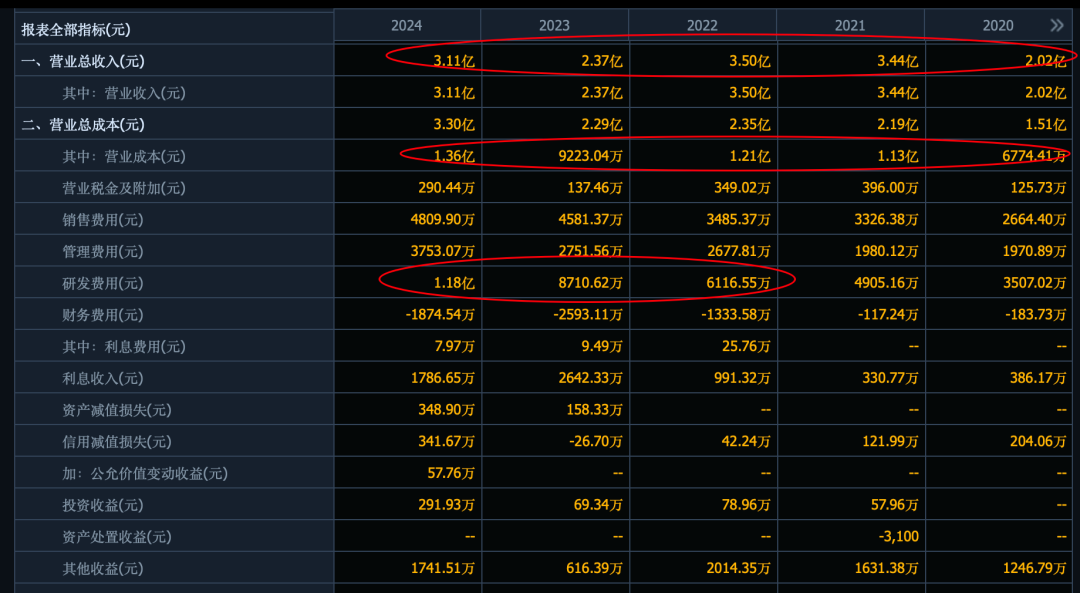
Task: Click the 销售费用 value 4581.37万
Action: tap(591, 220)
